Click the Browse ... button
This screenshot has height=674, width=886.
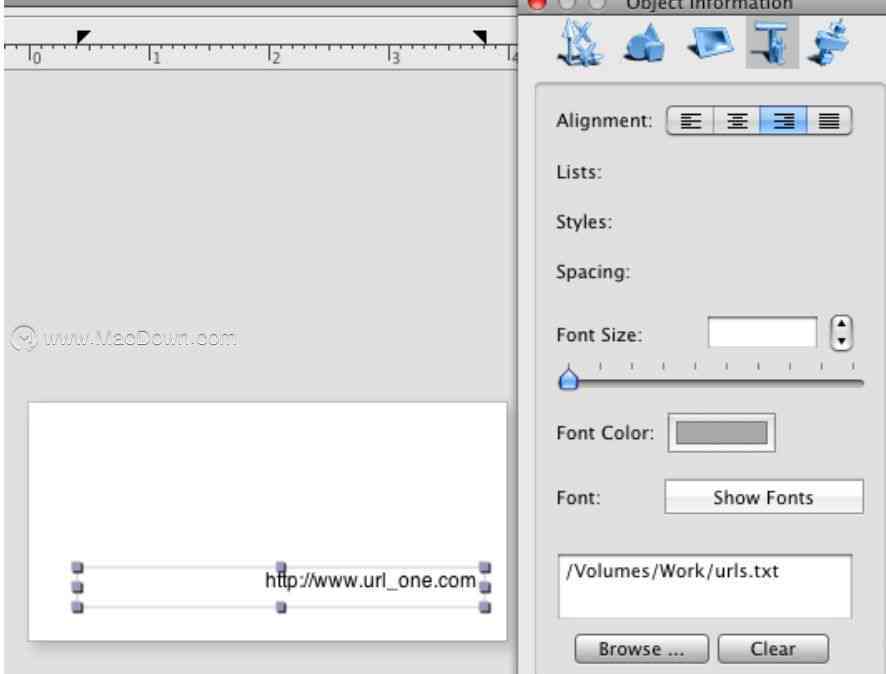pyautogui.click(x=641, y=649)
